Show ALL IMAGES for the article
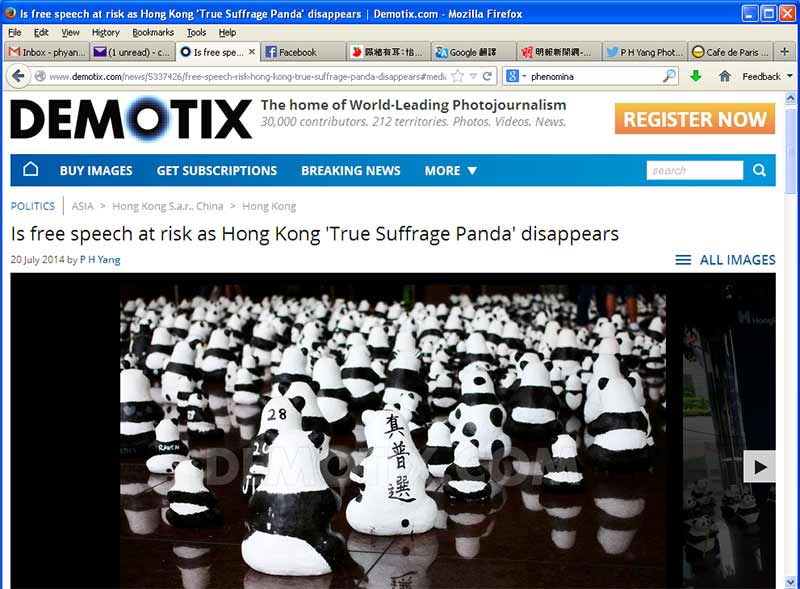 tap(725, 260)
